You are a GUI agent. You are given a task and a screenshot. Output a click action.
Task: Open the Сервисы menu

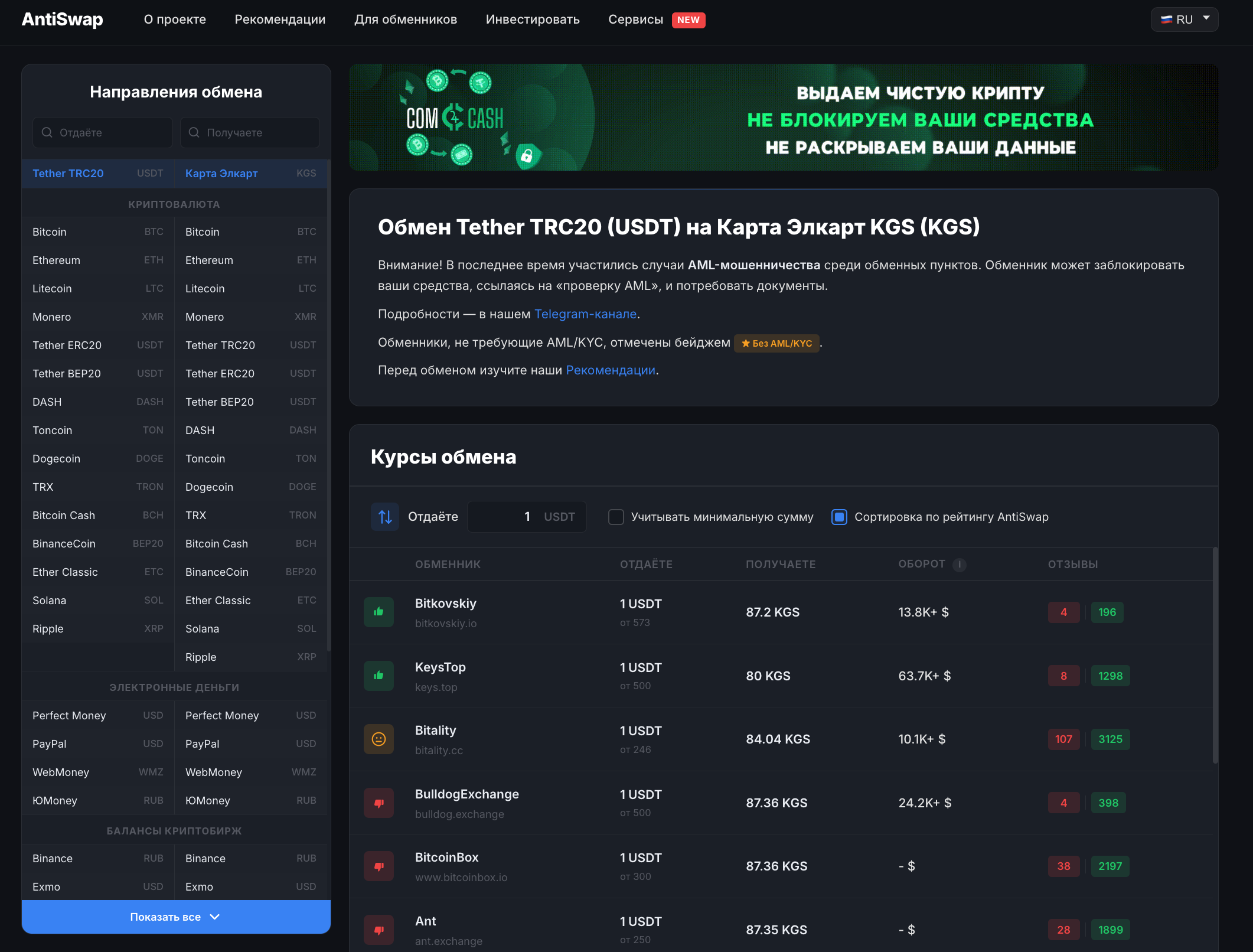click(x=635, y=19)
